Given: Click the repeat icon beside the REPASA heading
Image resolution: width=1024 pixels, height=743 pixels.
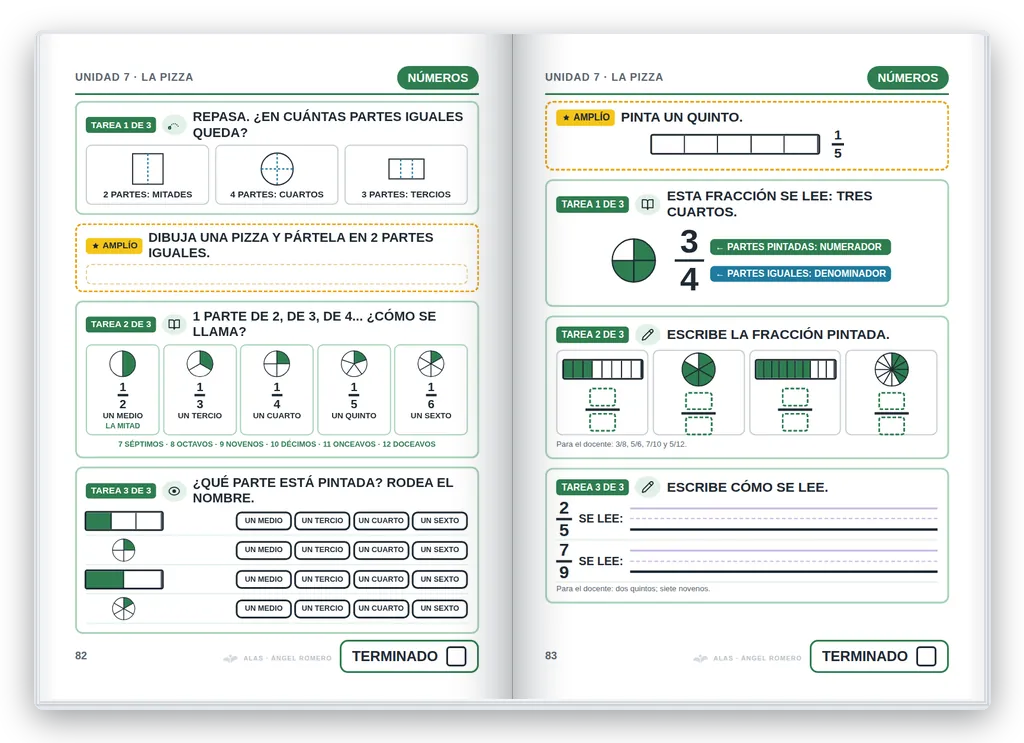Looking at the screenshot, I should [174, 125].
